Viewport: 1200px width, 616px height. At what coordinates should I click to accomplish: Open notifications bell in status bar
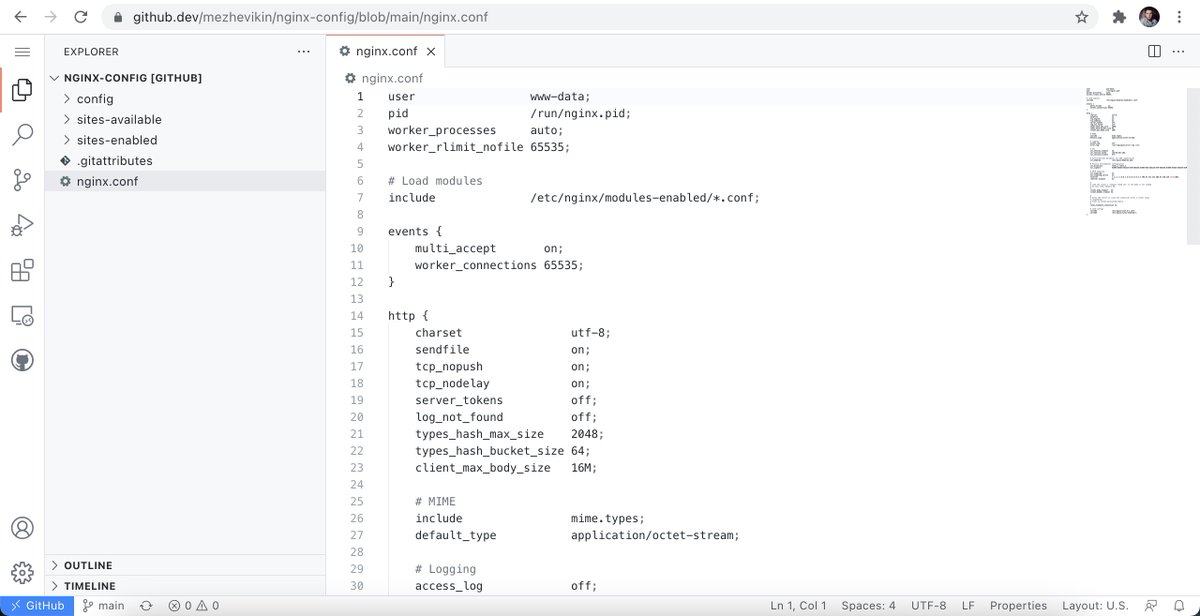point(1181,605)
